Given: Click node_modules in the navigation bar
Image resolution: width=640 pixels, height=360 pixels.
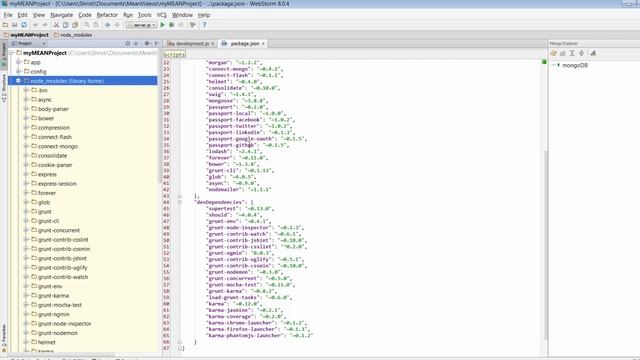Looking at the screenshot, I should point(73,35).
